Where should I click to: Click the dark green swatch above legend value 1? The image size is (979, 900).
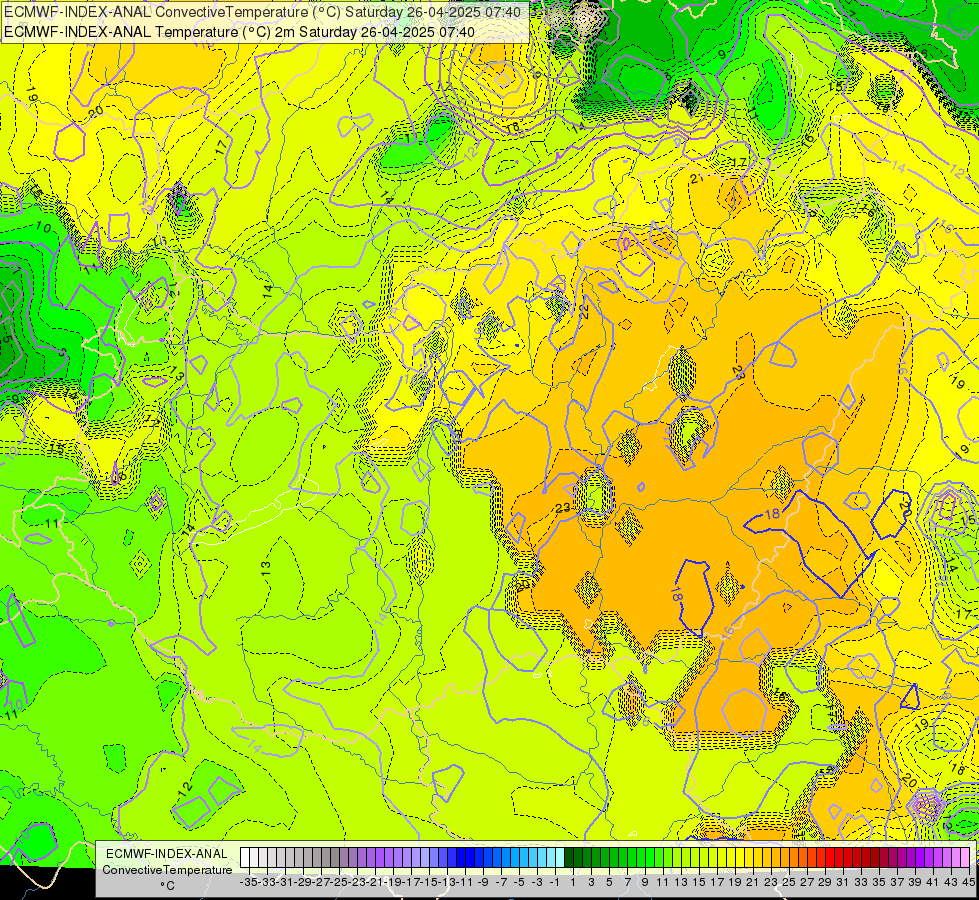click(569, 857)
